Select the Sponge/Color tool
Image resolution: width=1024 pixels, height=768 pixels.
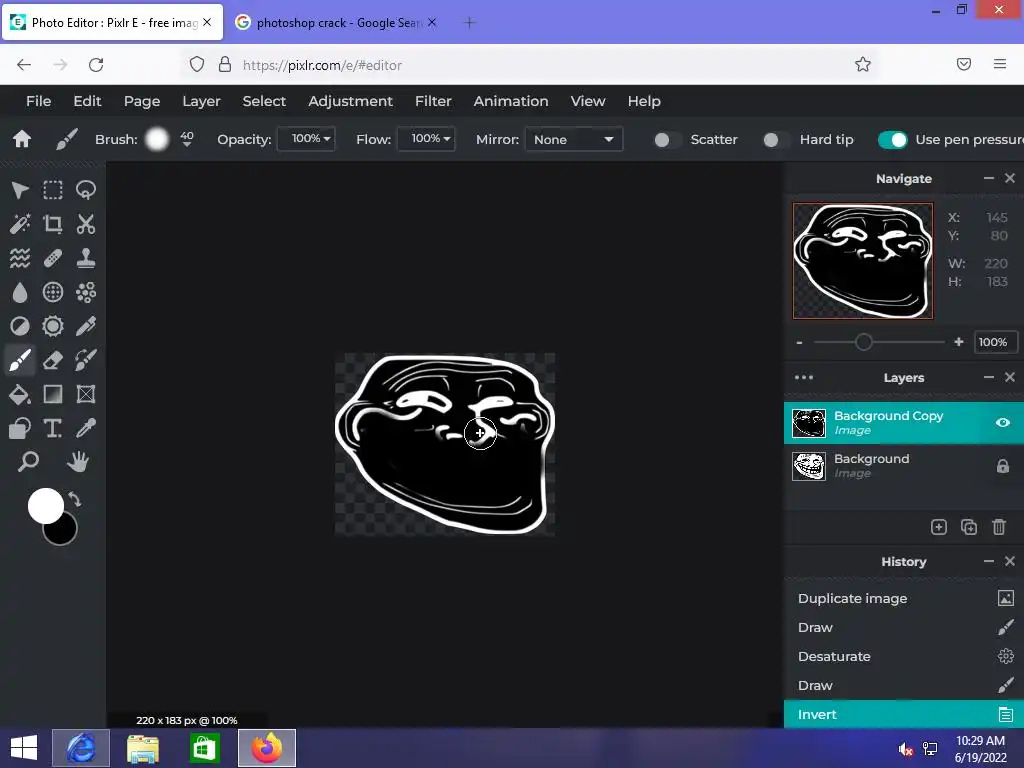coord(53,326)
